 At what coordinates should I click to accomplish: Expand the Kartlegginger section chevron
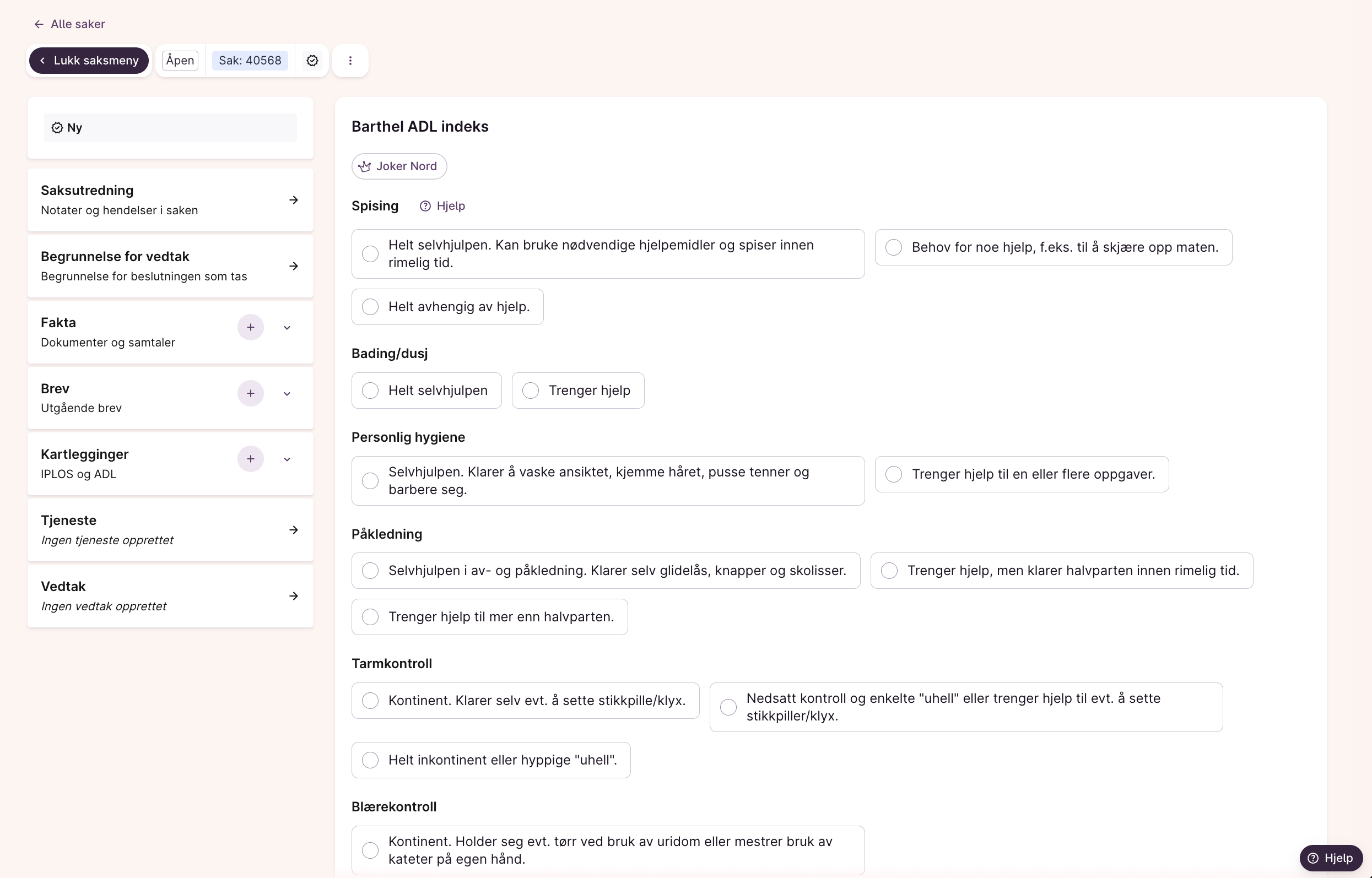288,459
